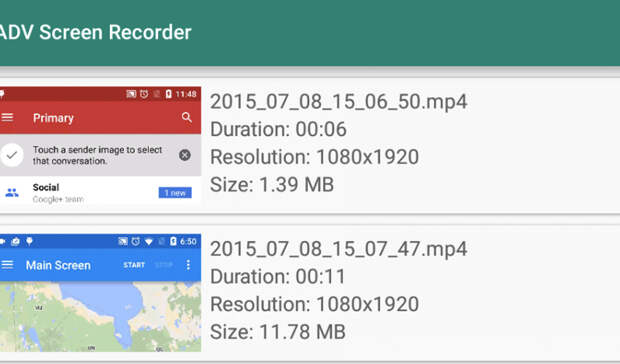Image resolution: width=620 pixels, height=364 pixels.
Task: Click the search magnifier icon in Primary bar
Action: pyautogui.click(x=187, y=117)
